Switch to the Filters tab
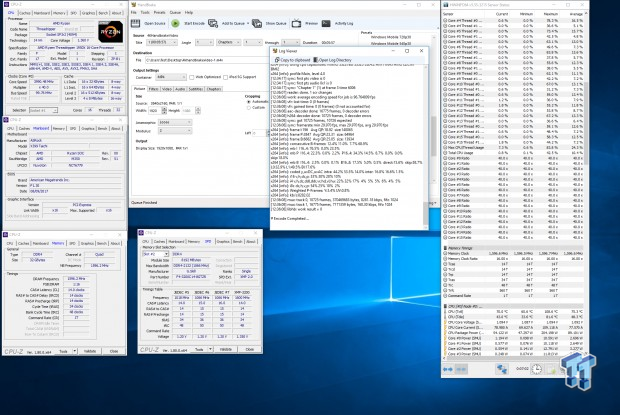The height and width of the screenshot is (415, 620). (154, 89)
